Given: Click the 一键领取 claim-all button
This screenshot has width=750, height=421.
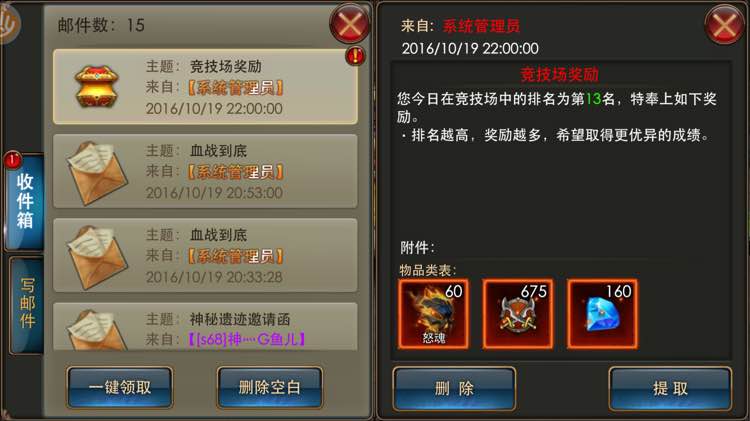Looking at the screenshot, I should (120, 388).
